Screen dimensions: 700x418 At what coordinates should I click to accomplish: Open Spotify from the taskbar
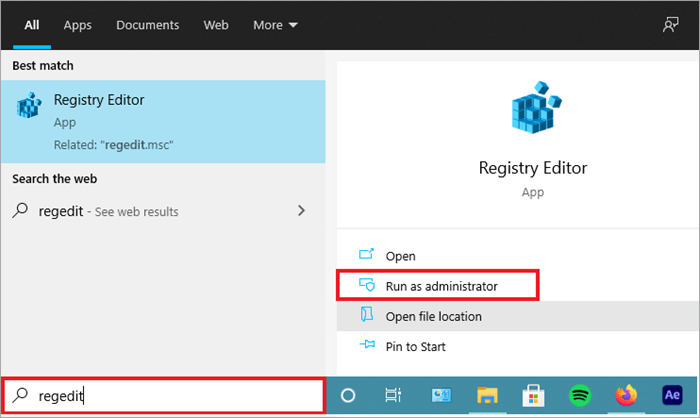click(x=580, y=396)
